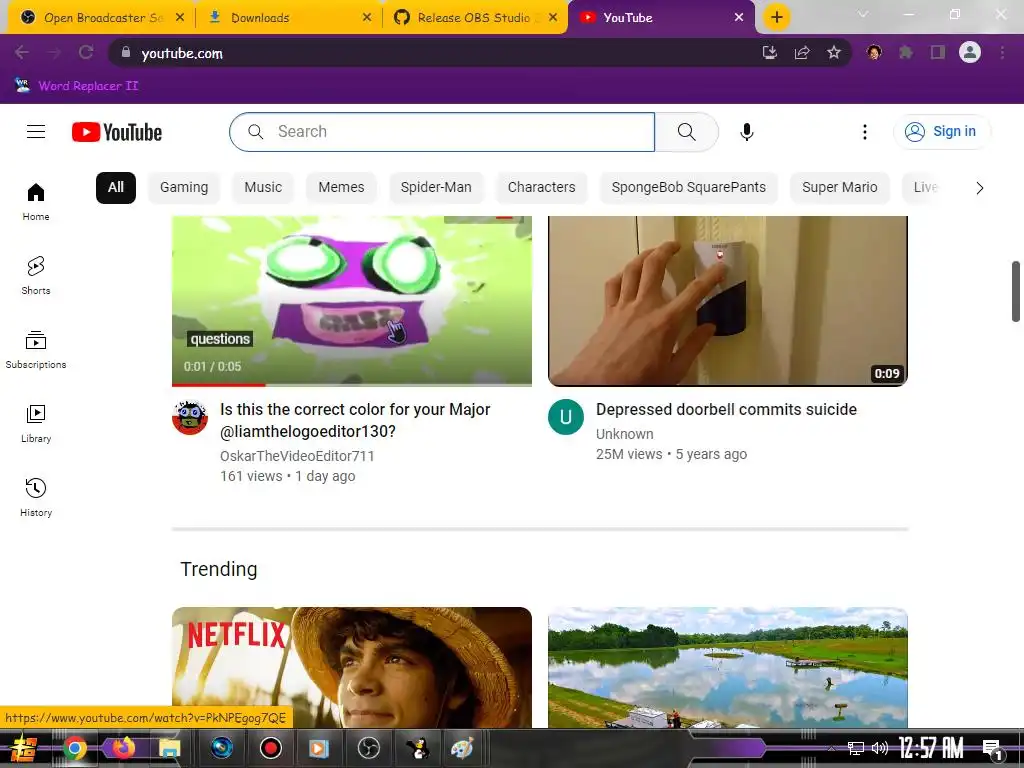
Task: Open 'Is this the correct color' video title
Action: (x=355, y=420)
